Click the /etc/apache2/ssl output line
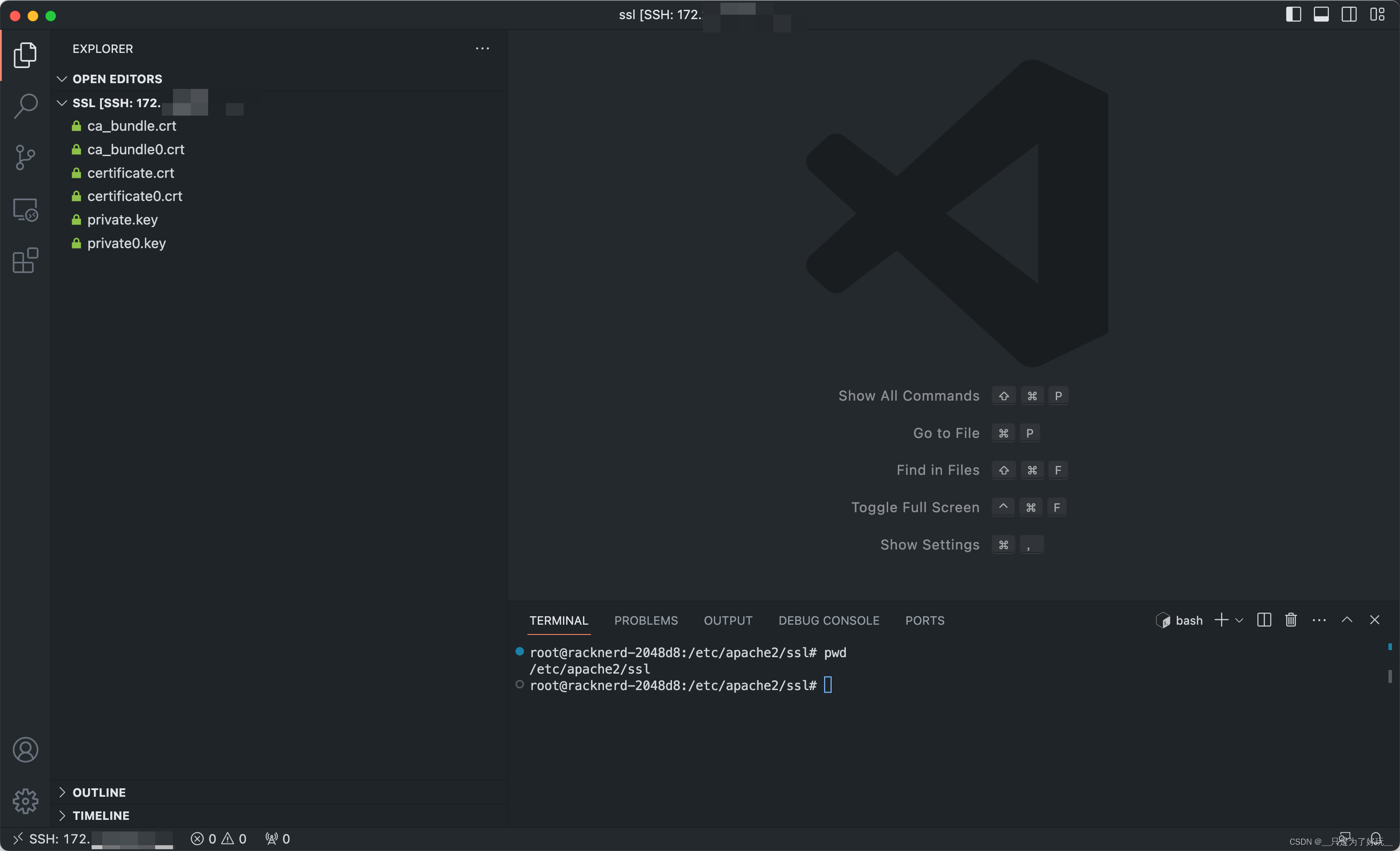The image size is (1400, 851). pyautogui.click(x=590, y=669)
